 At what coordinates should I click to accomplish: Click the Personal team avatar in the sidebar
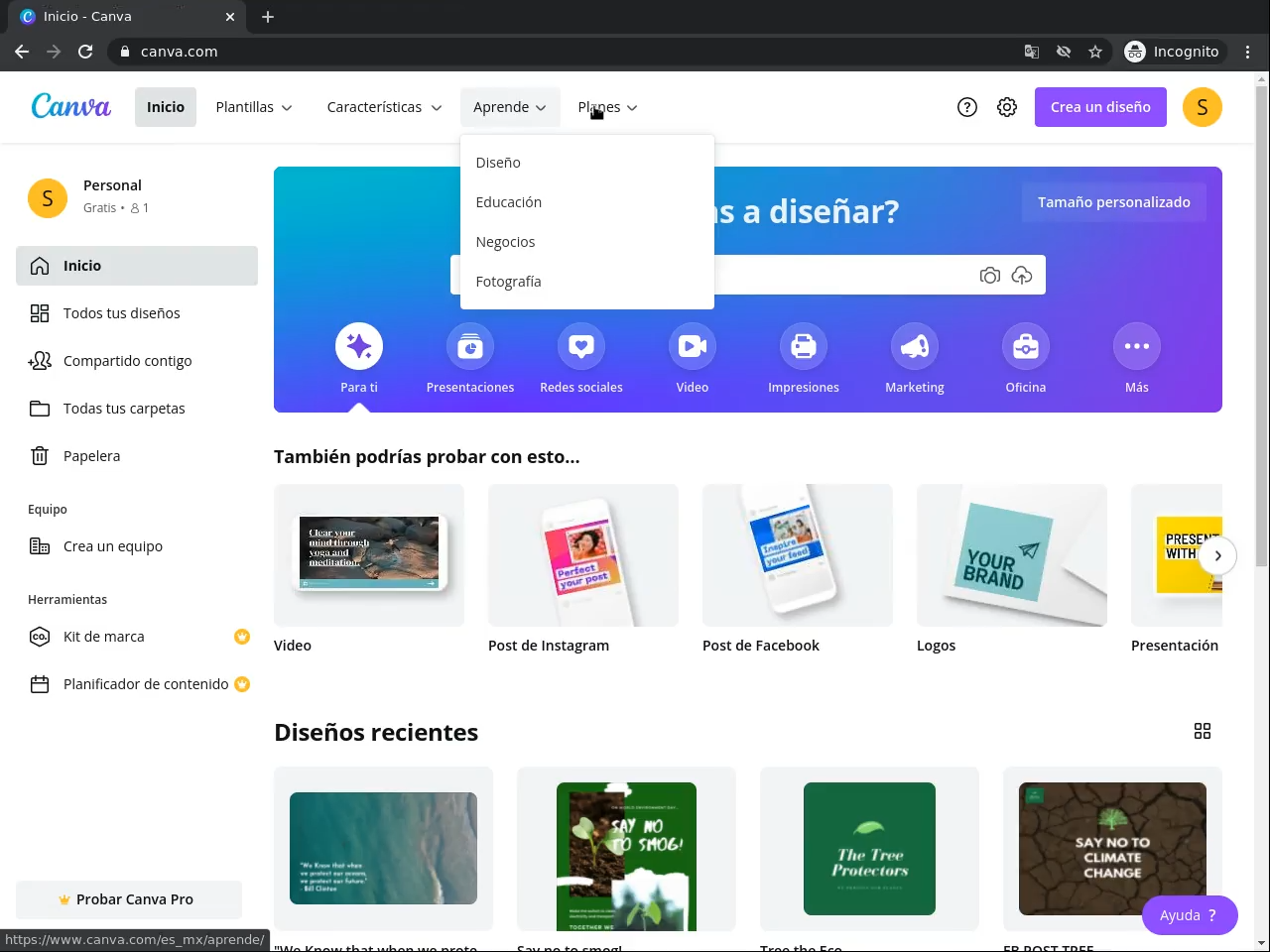click(x=48, y=198)
